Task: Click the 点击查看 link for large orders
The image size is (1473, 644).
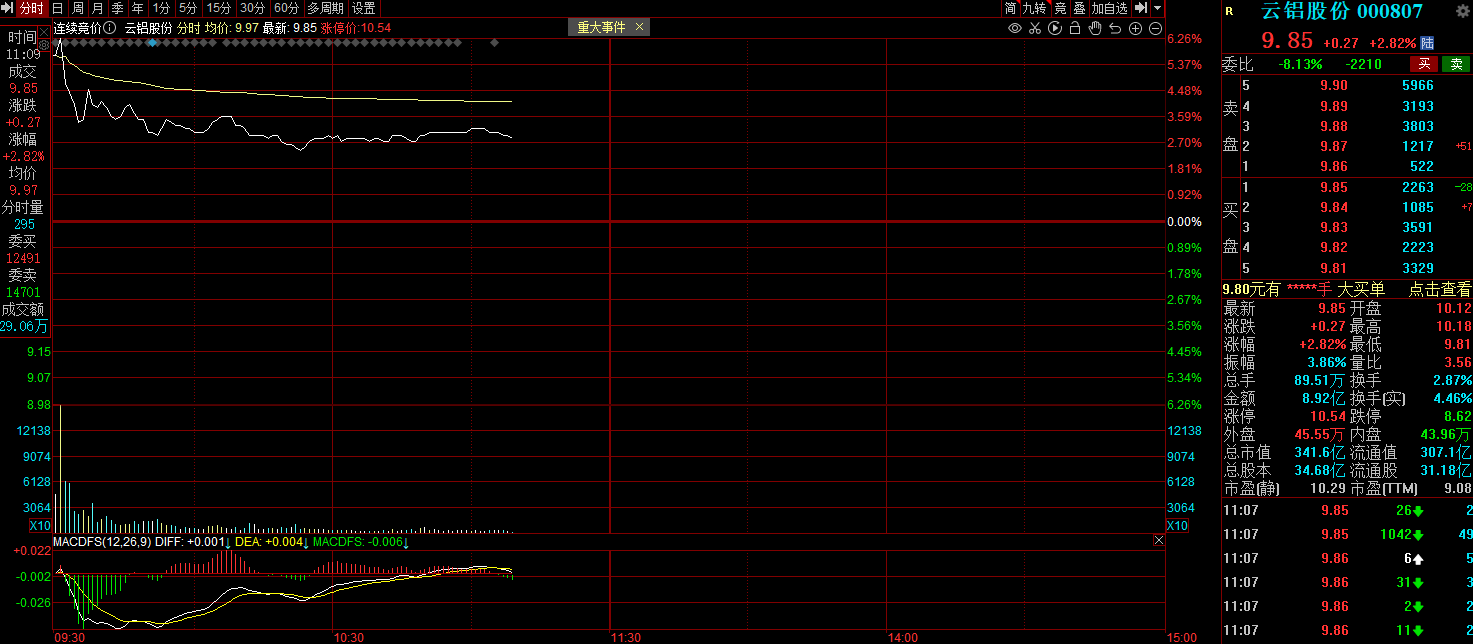Action: (1440, 289)
